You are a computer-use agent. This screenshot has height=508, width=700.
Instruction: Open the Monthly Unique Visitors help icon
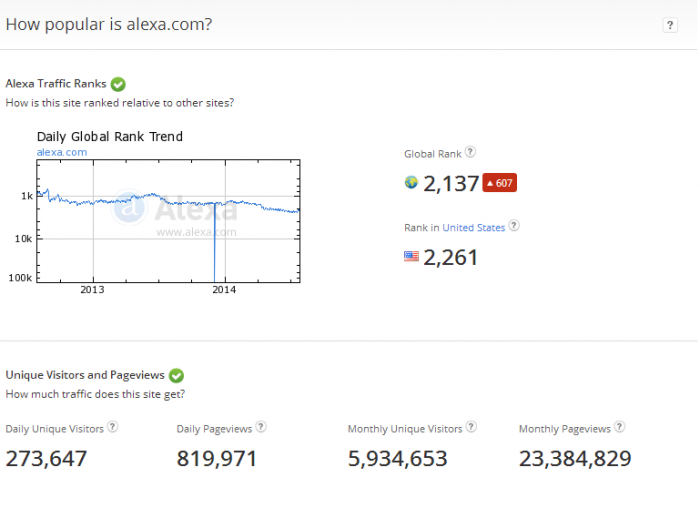pos(471,427)
